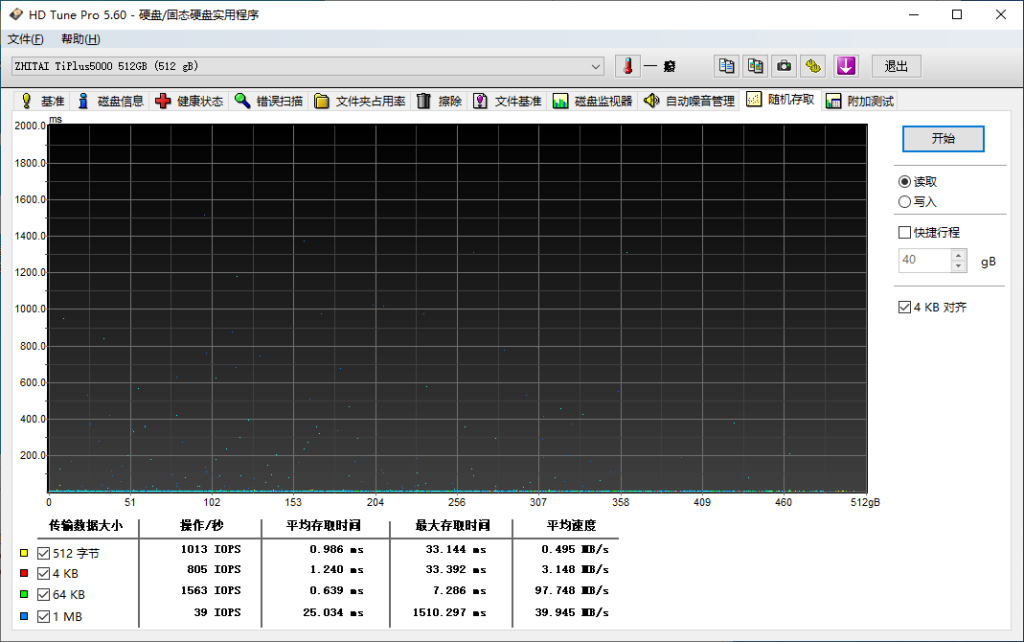The width and height of the screenshot is (1024, 642).
Task: Click the 开始 start button
Action: (943, 138)
